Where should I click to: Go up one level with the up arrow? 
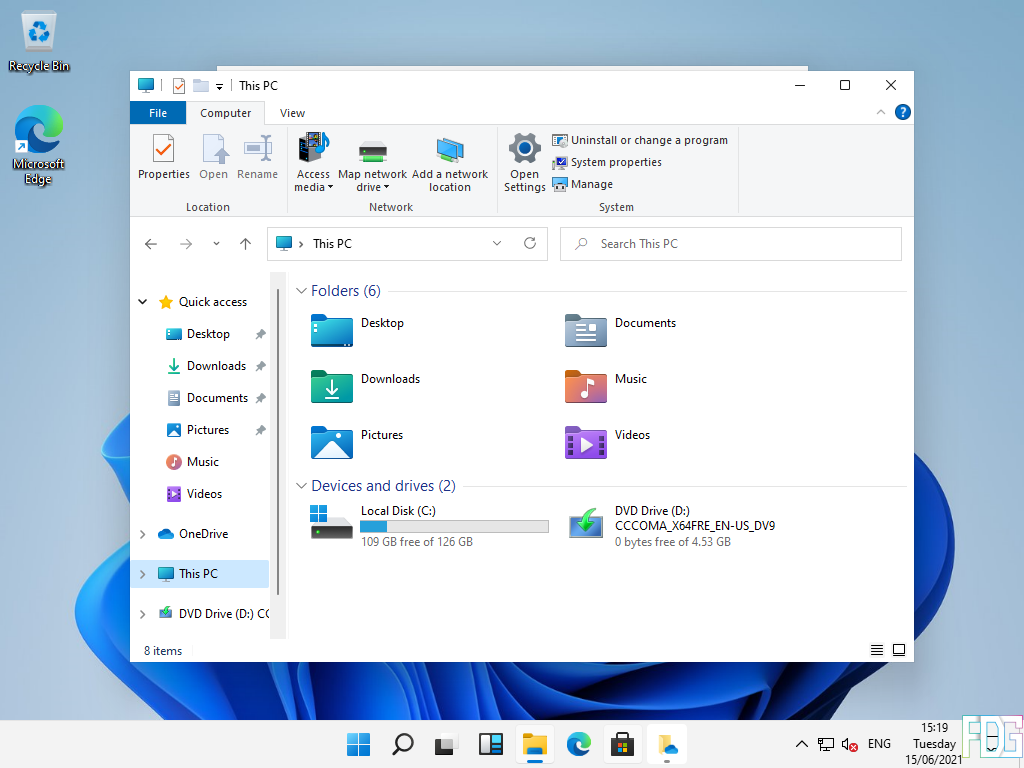[x=246, y=244]
